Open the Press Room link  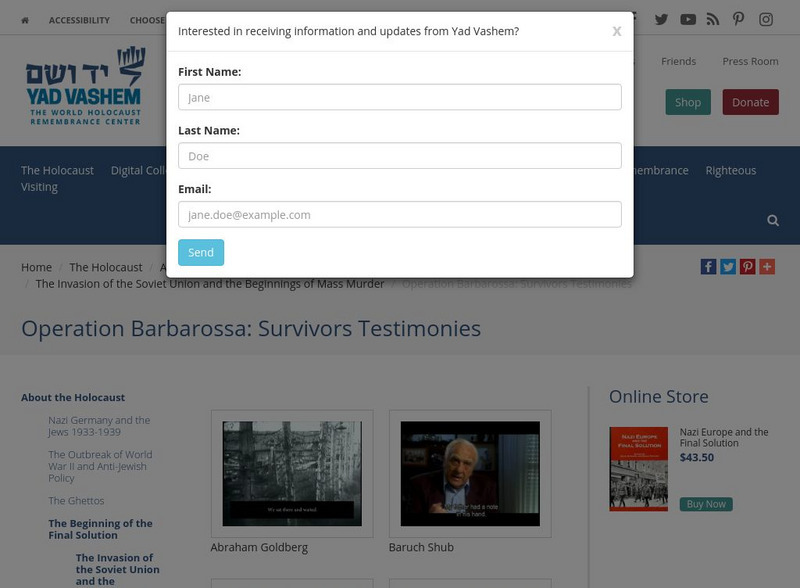point(751,61)
